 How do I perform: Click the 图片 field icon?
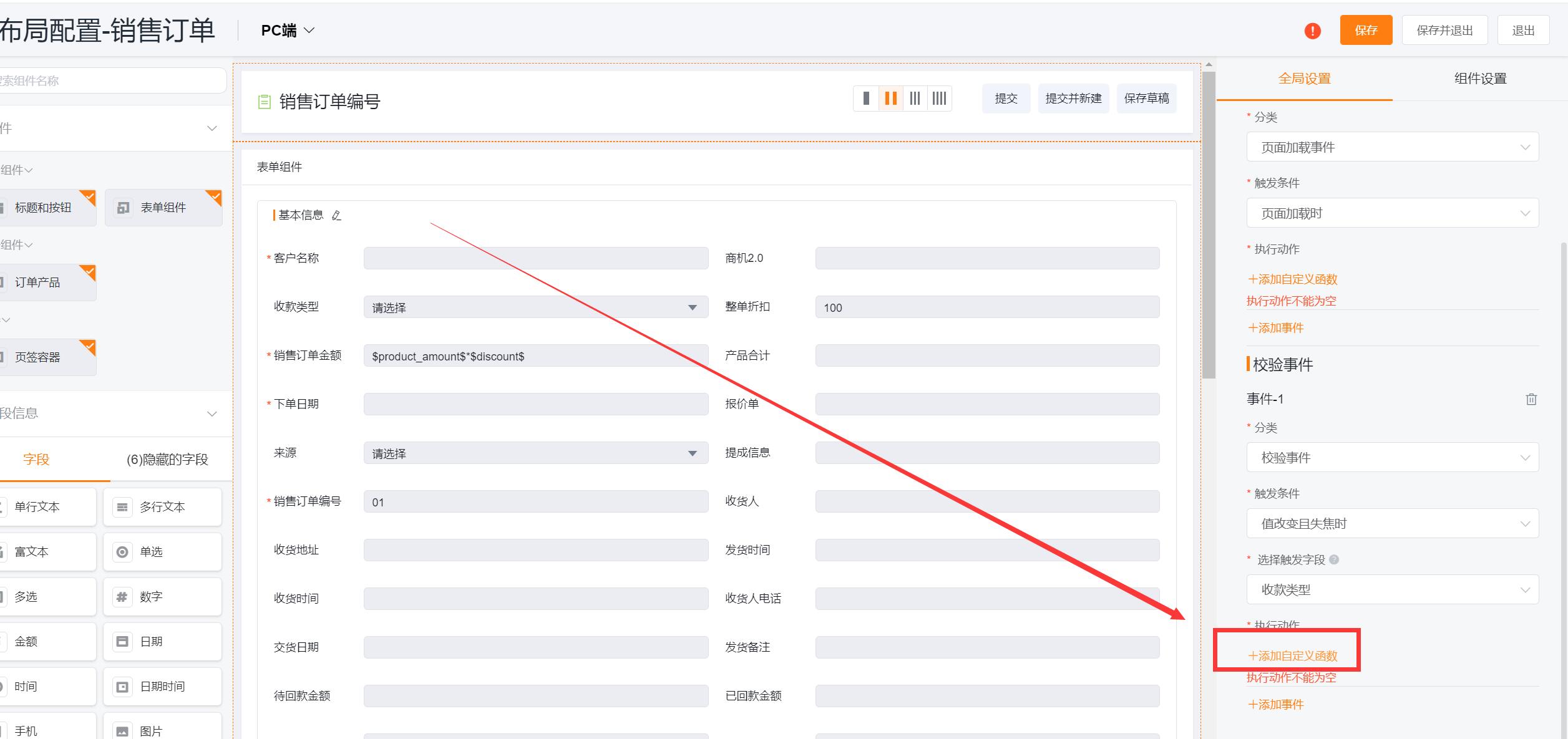[x=122, y=731]
